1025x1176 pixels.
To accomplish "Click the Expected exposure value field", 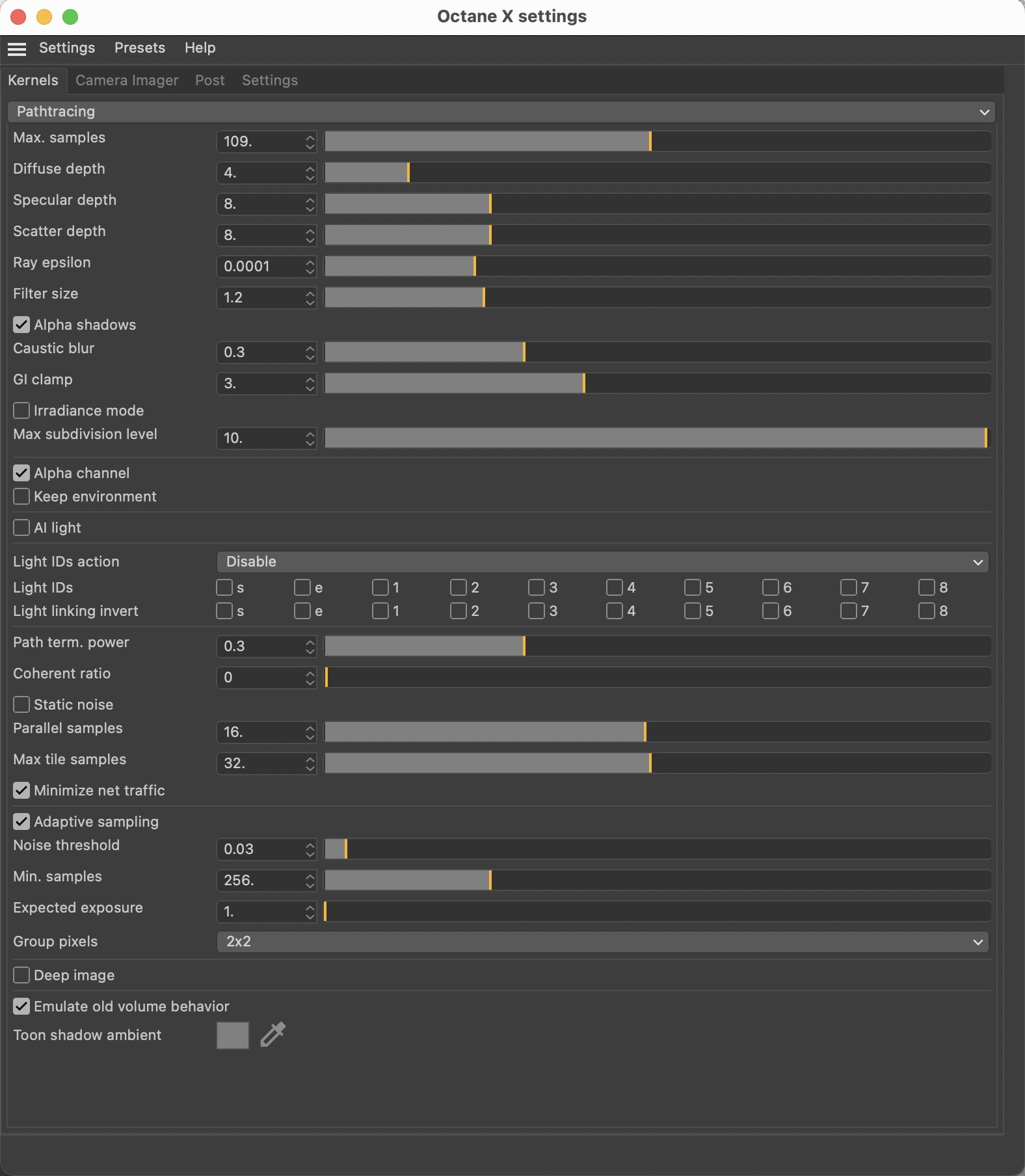I will click(x=260, y=911).
